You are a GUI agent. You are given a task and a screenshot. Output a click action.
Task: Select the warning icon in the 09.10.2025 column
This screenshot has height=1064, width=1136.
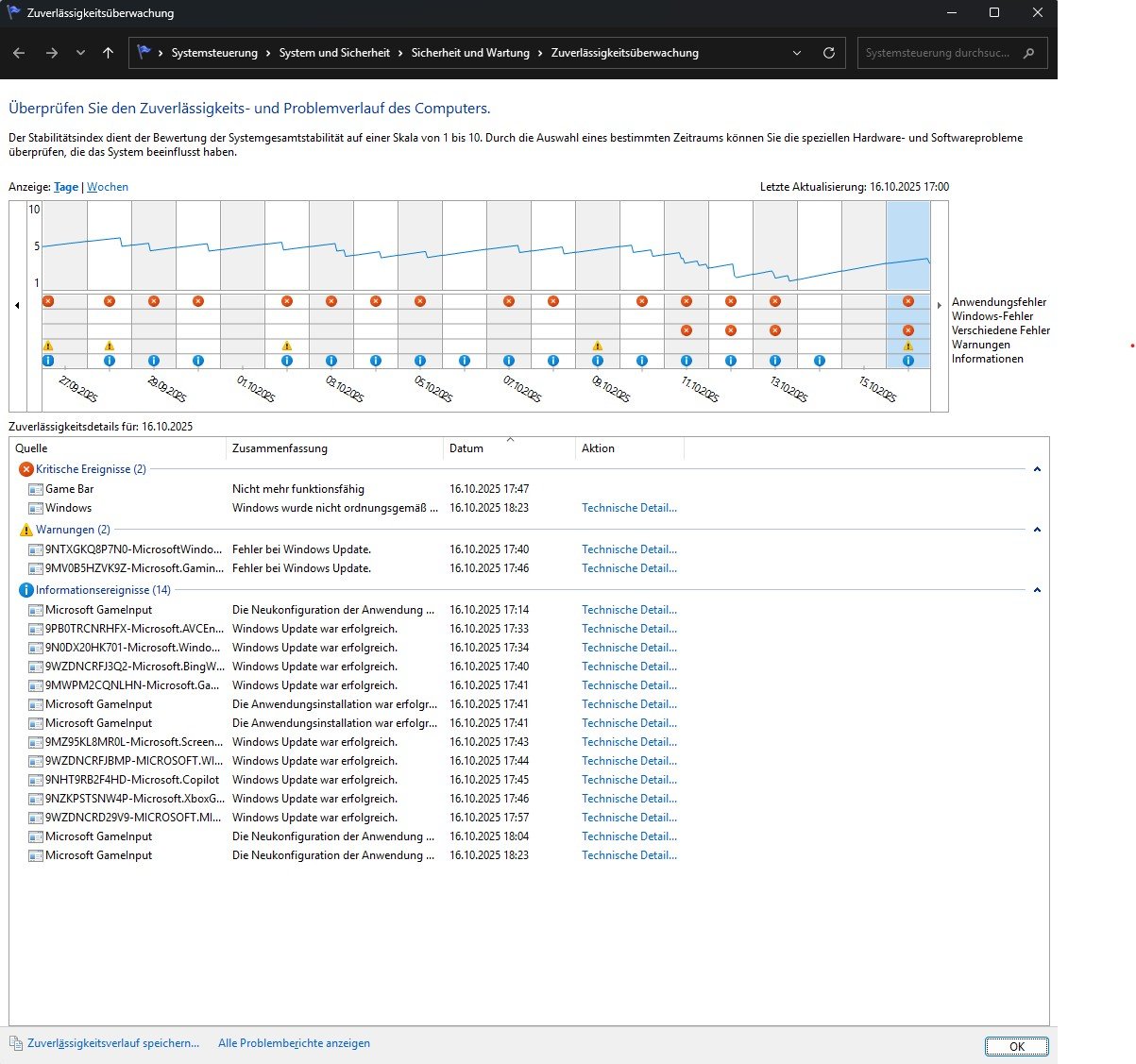[598, 346]
